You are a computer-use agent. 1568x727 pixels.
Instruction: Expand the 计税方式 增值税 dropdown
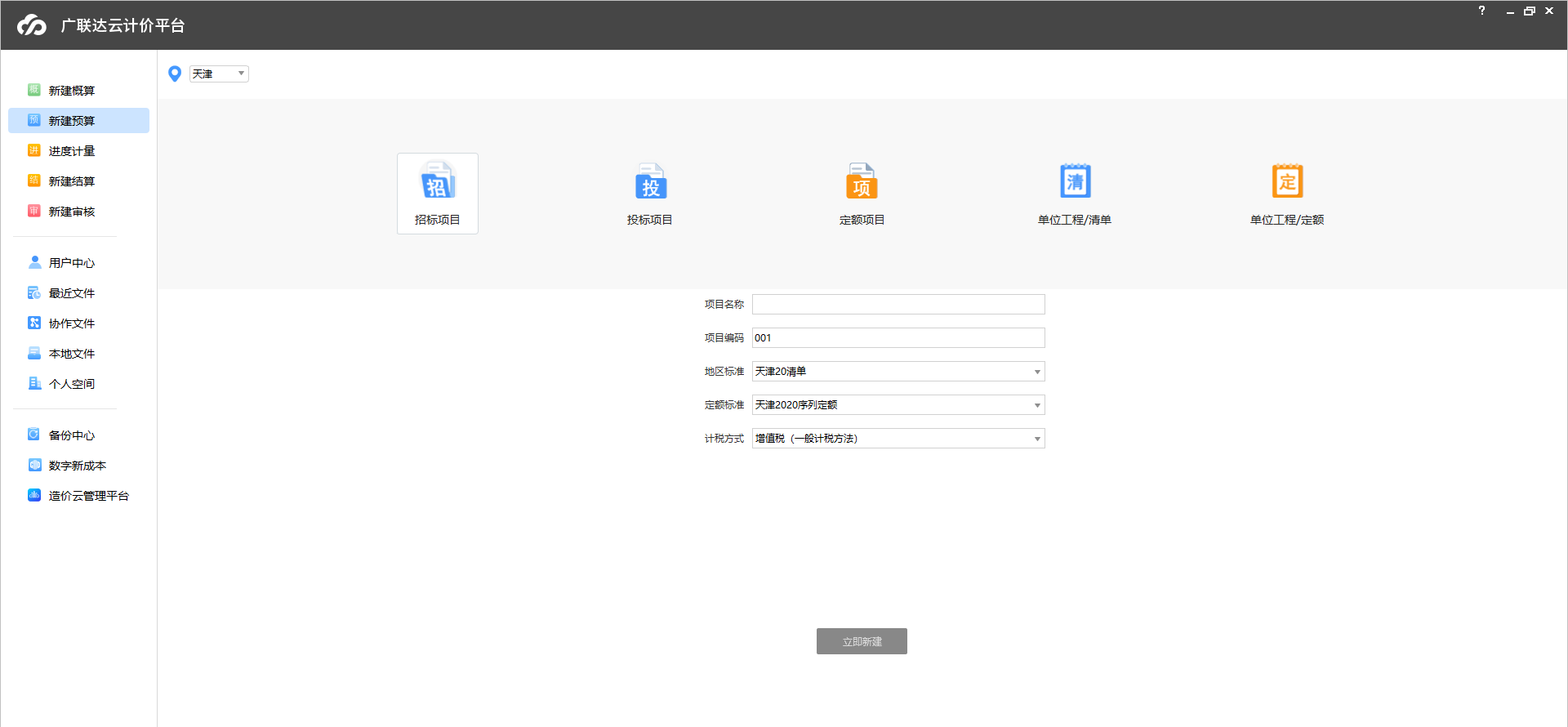[898, 439]
